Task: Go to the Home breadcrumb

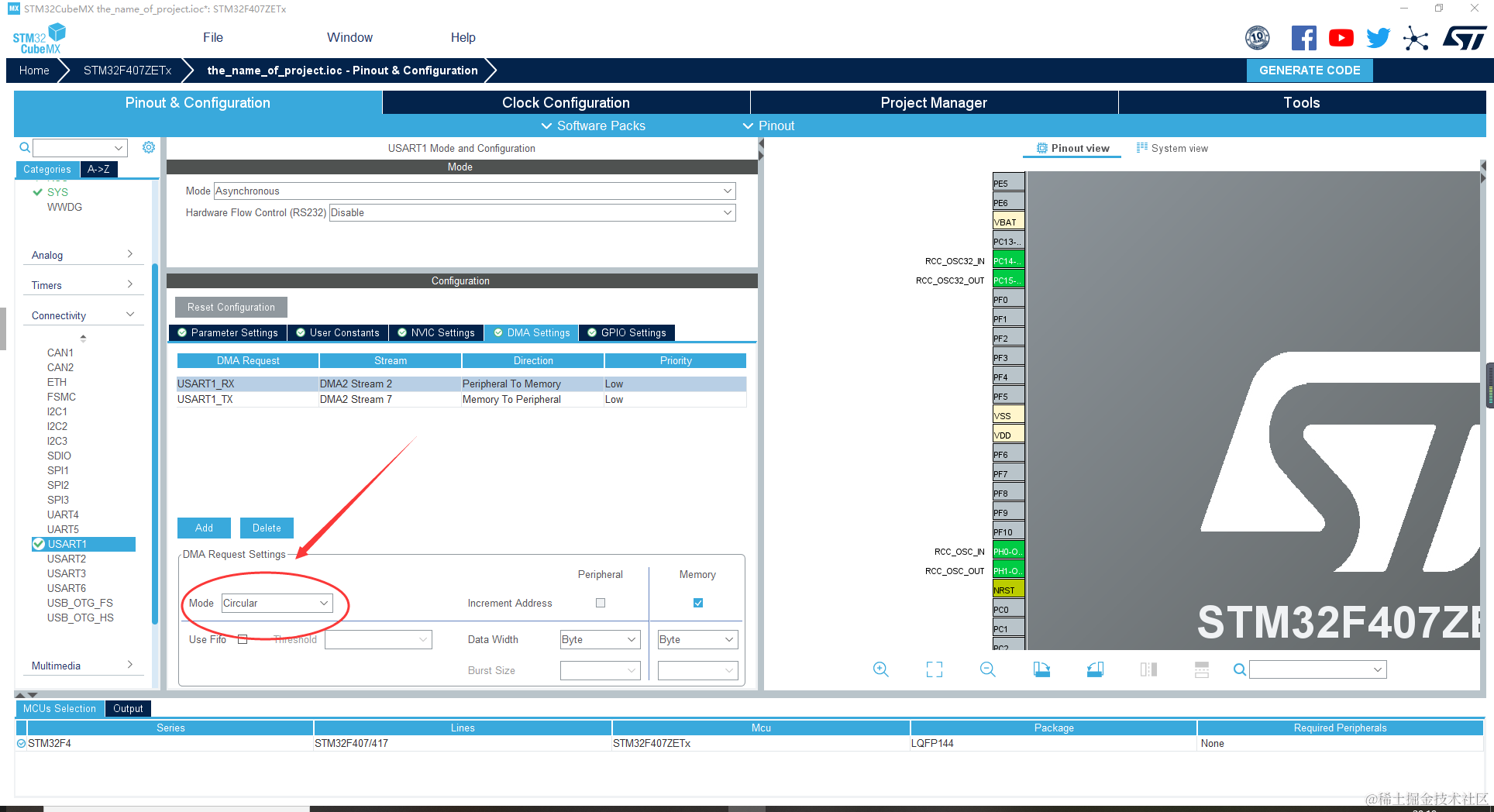Action: [34, 70]
